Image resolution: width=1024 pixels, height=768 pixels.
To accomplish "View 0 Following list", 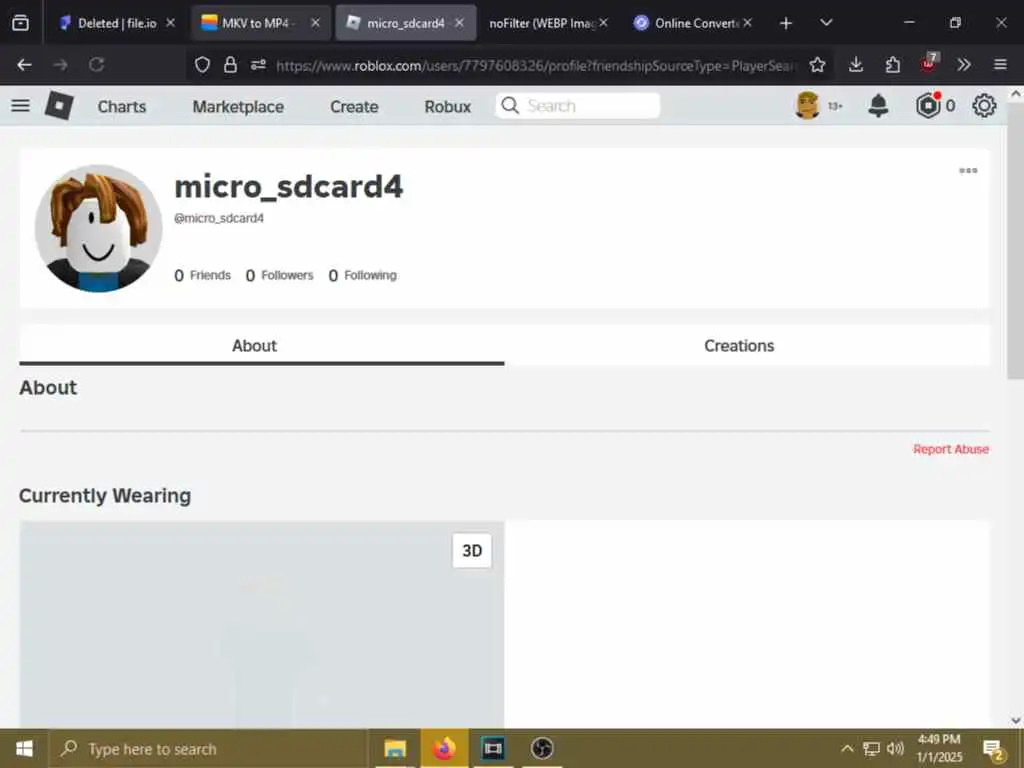I will (x=362, y=276).
